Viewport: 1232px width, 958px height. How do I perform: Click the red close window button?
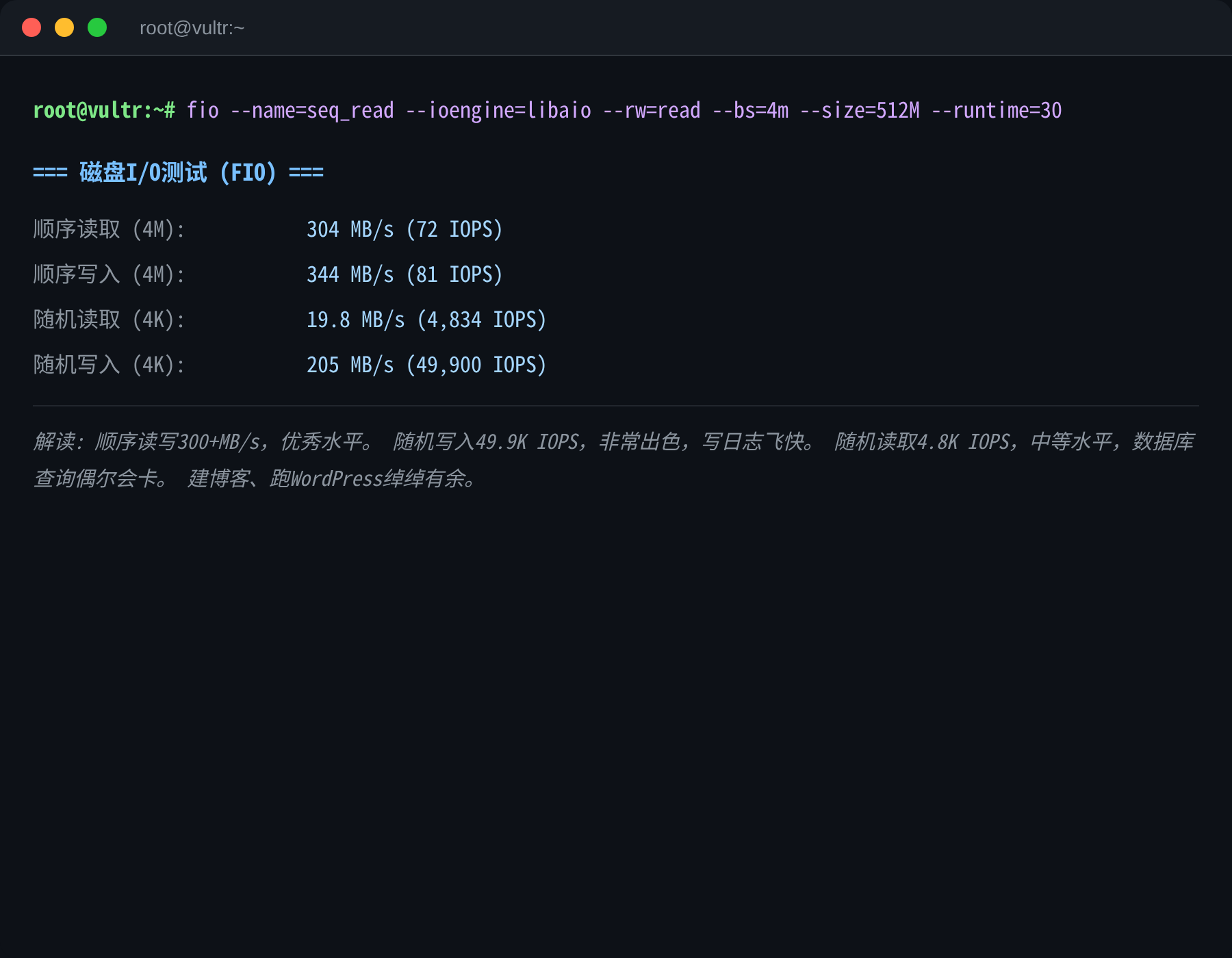[x=31, y=27]
